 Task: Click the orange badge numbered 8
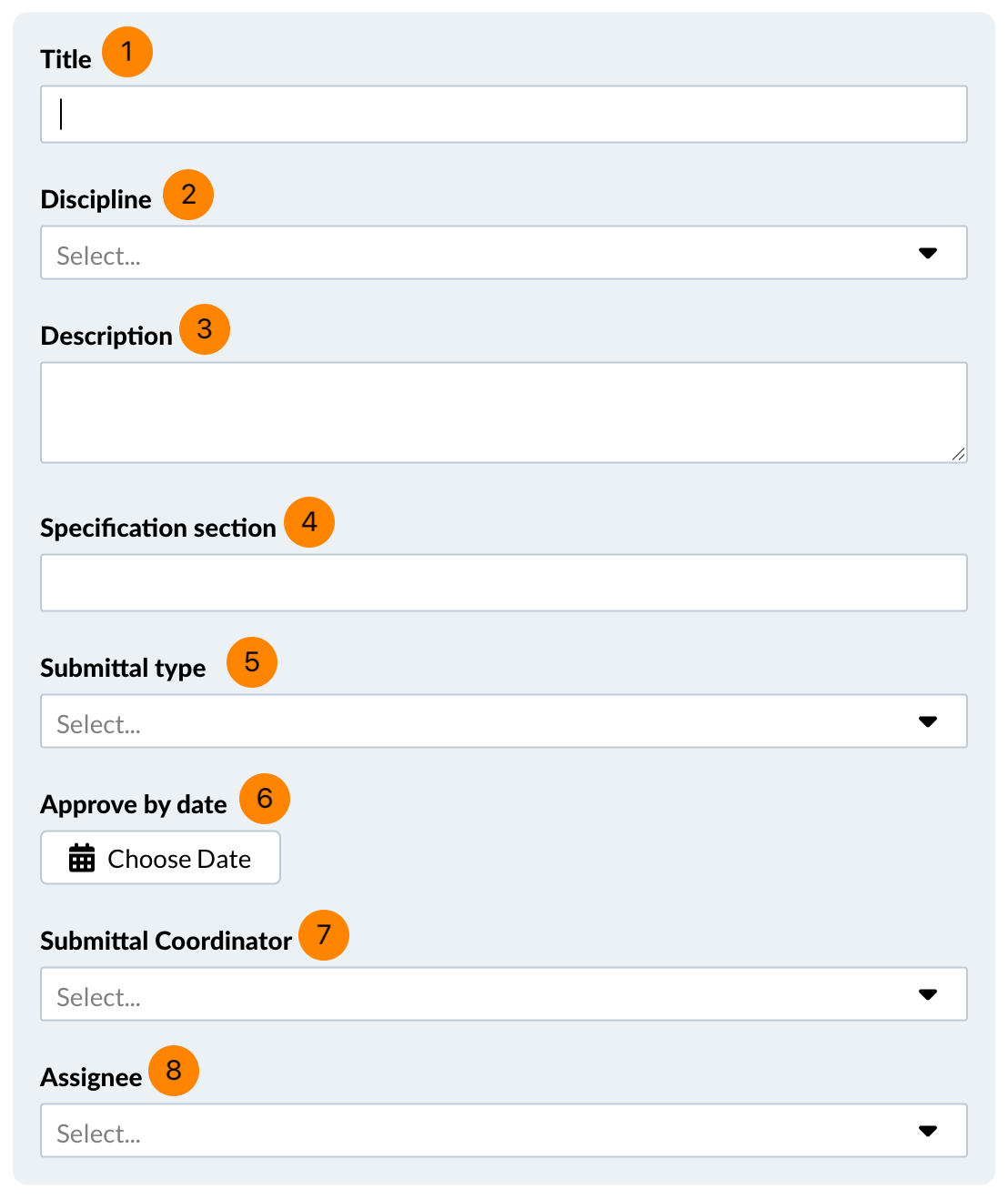coord(174,1071)
